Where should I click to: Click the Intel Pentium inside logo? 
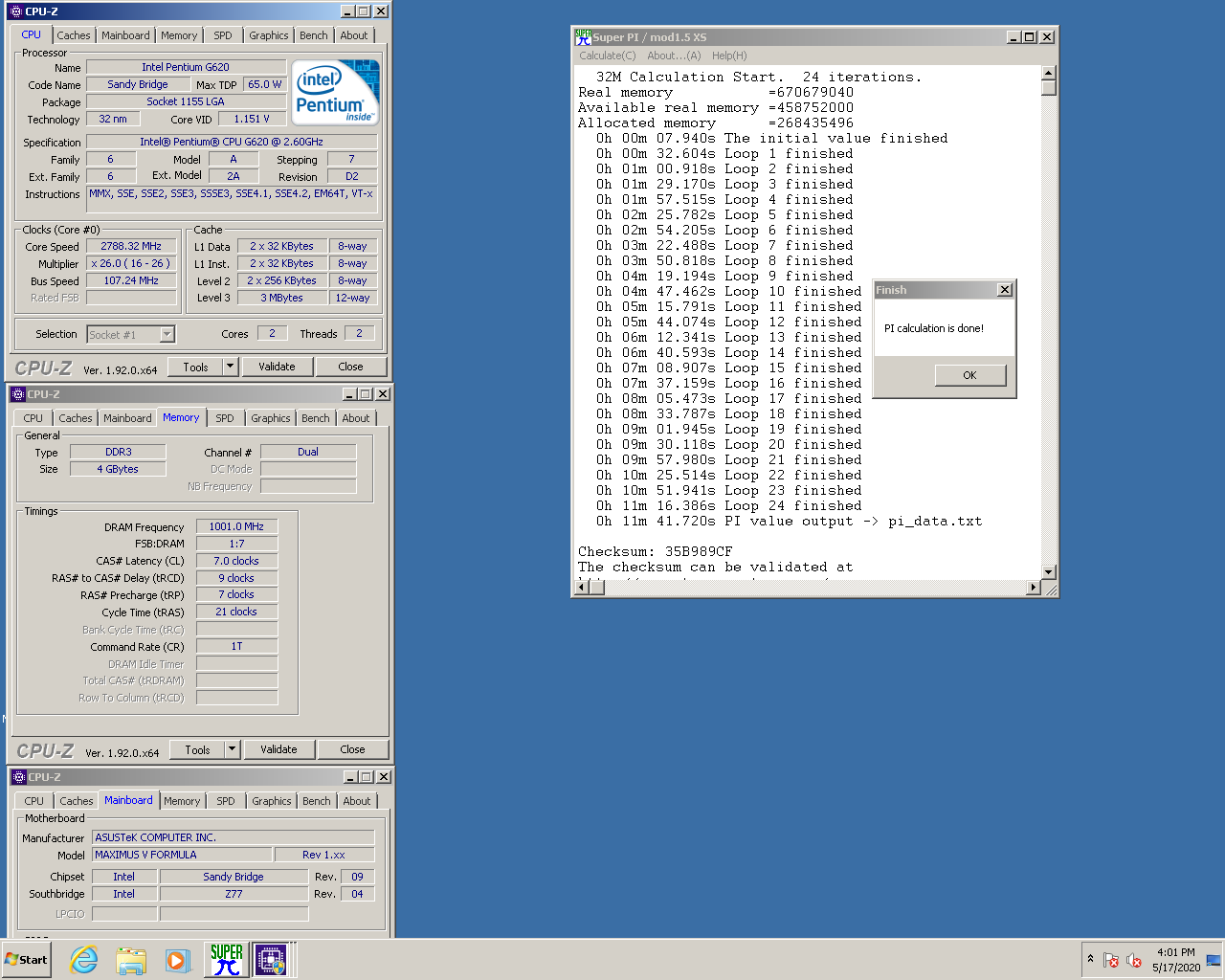point(337,92)
